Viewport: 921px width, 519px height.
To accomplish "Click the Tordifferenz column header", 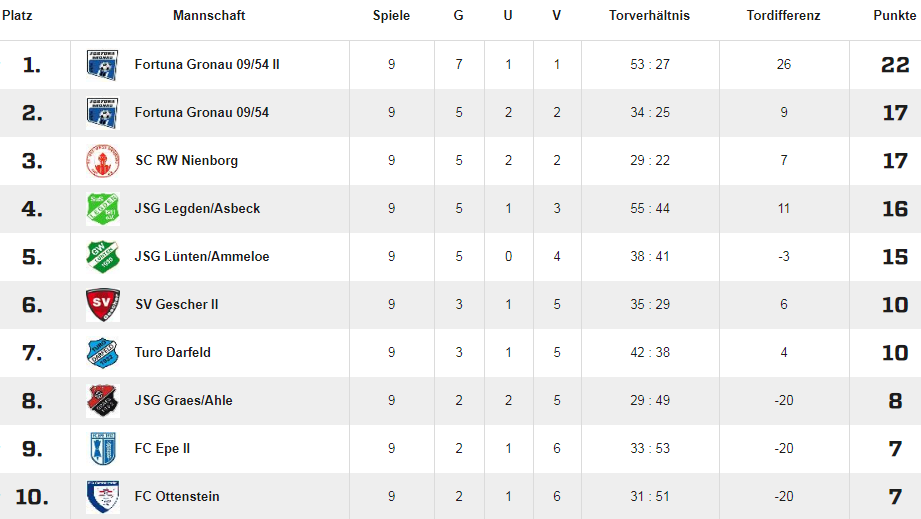I will click(x=784, y=16).
